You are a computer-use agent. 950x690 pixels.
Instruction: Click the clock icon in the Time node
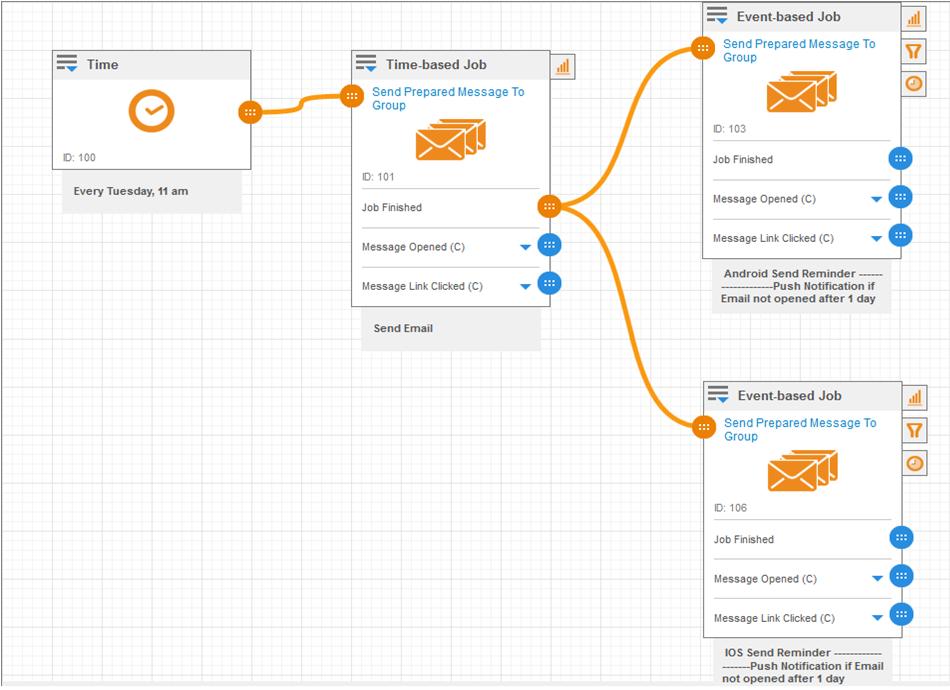coord(151,111)
